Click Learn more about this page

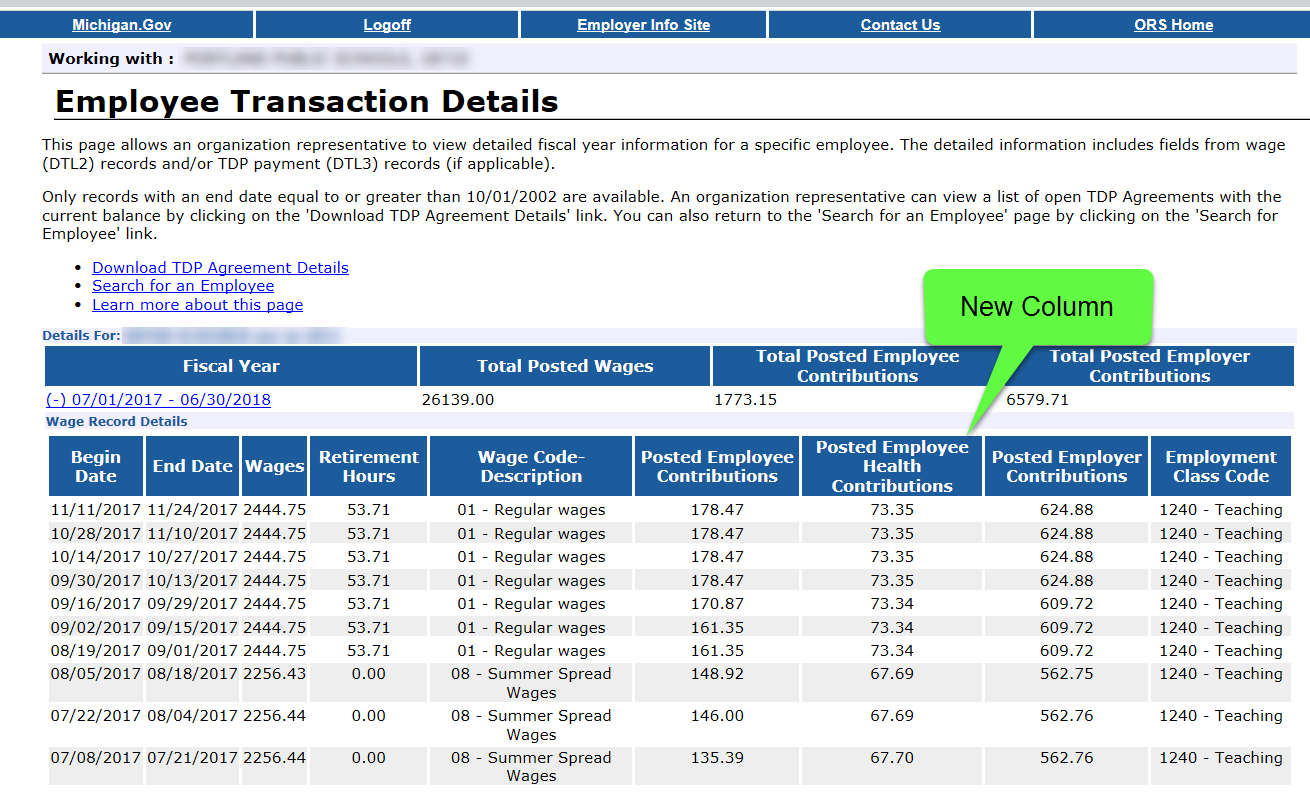[197, 305]
